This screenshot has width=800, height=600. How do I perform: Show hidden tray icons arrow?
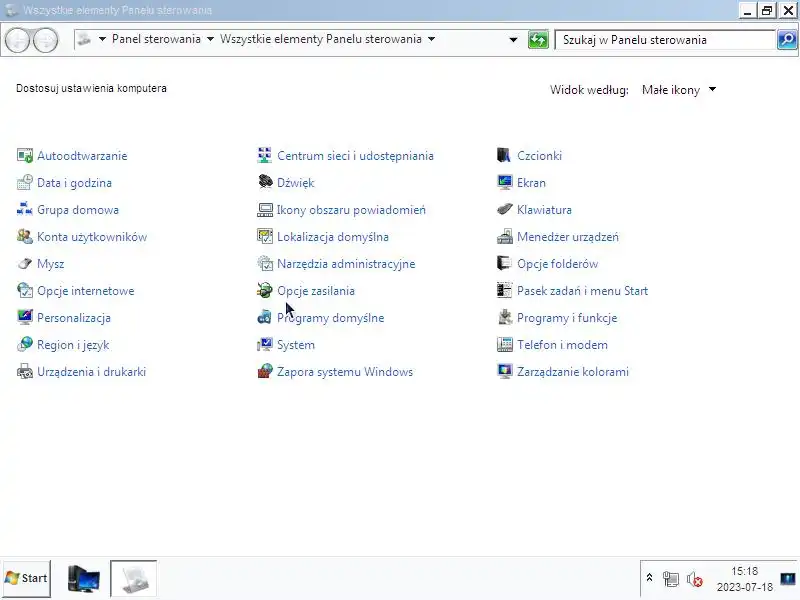pyautogui.click(x=649, y=578)
